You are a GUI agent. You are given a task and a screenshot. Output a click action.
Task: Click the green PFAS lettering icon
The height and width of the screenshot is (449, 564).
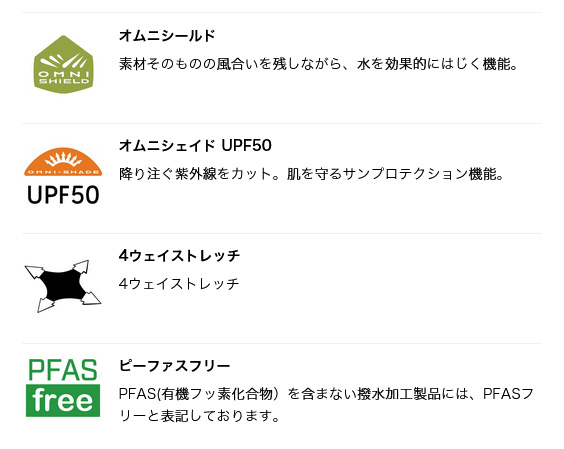pos(63,370)
